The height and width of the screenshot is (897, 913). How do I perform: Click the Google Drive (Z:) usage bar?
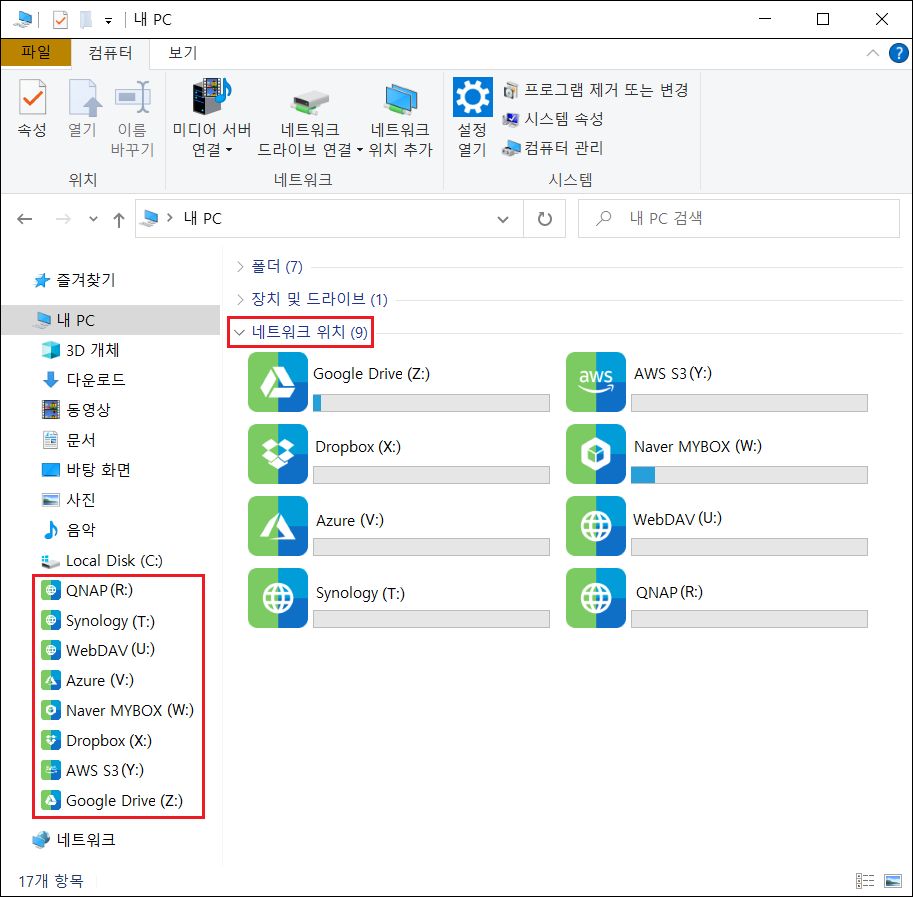pos(431,403)
